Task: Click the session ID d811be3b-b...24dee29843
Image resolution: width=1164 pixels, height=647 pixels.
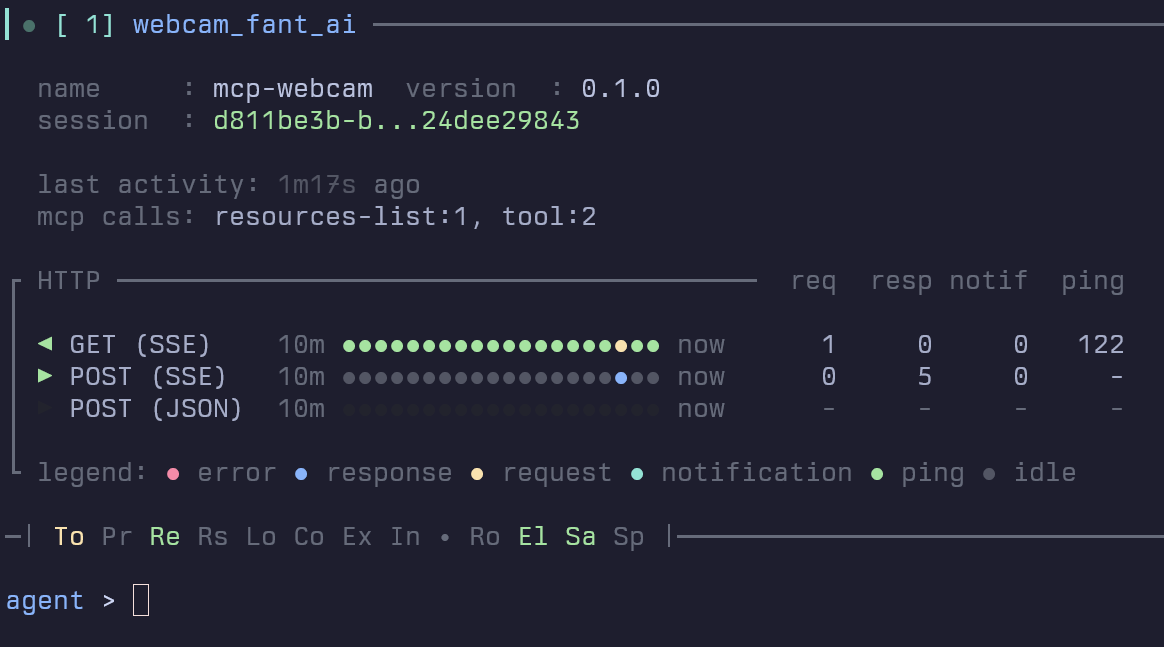Action: [x=396, y=121]
